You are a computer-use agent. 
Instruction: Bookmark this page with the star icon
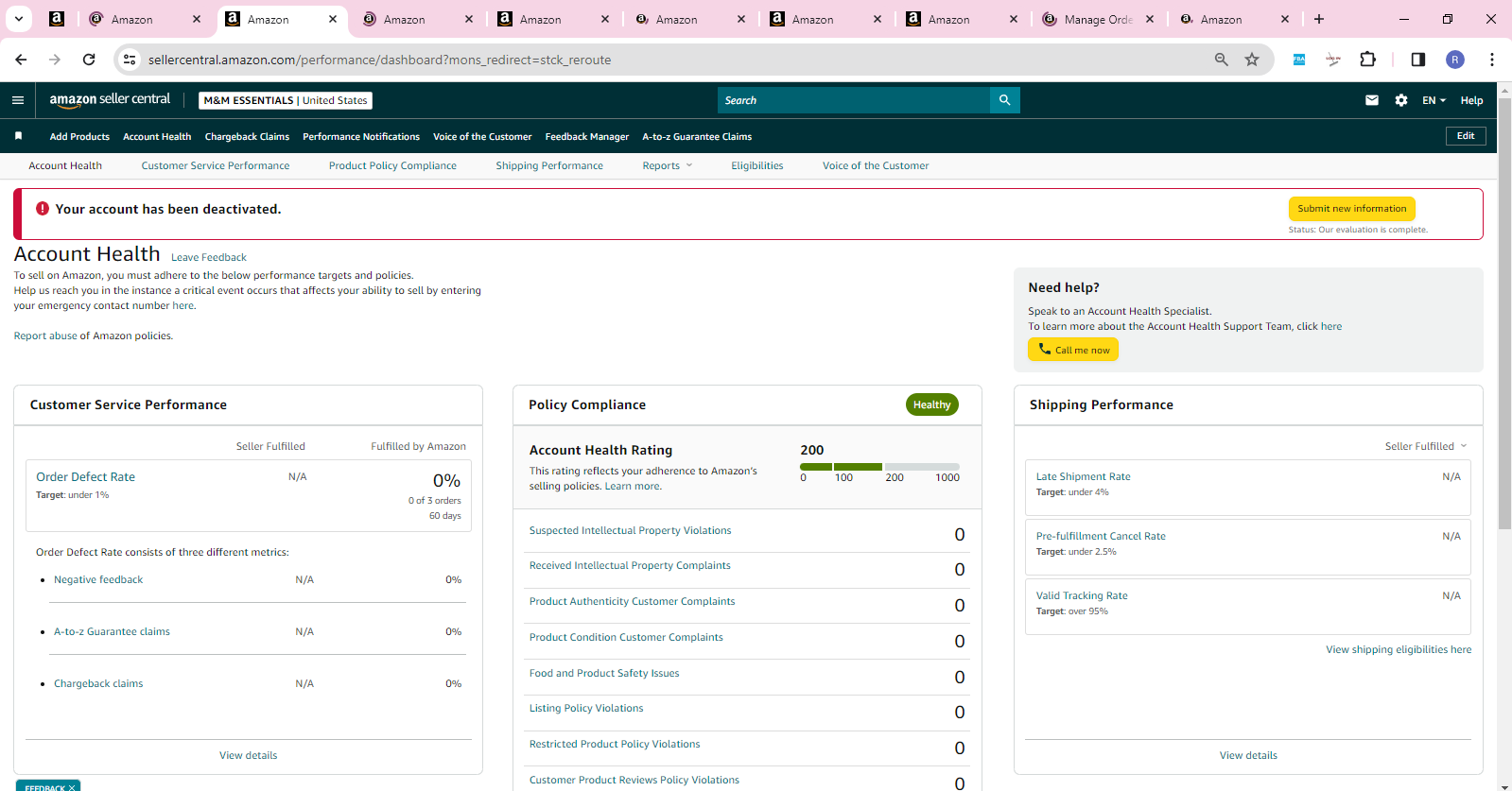coord(1252,60)
